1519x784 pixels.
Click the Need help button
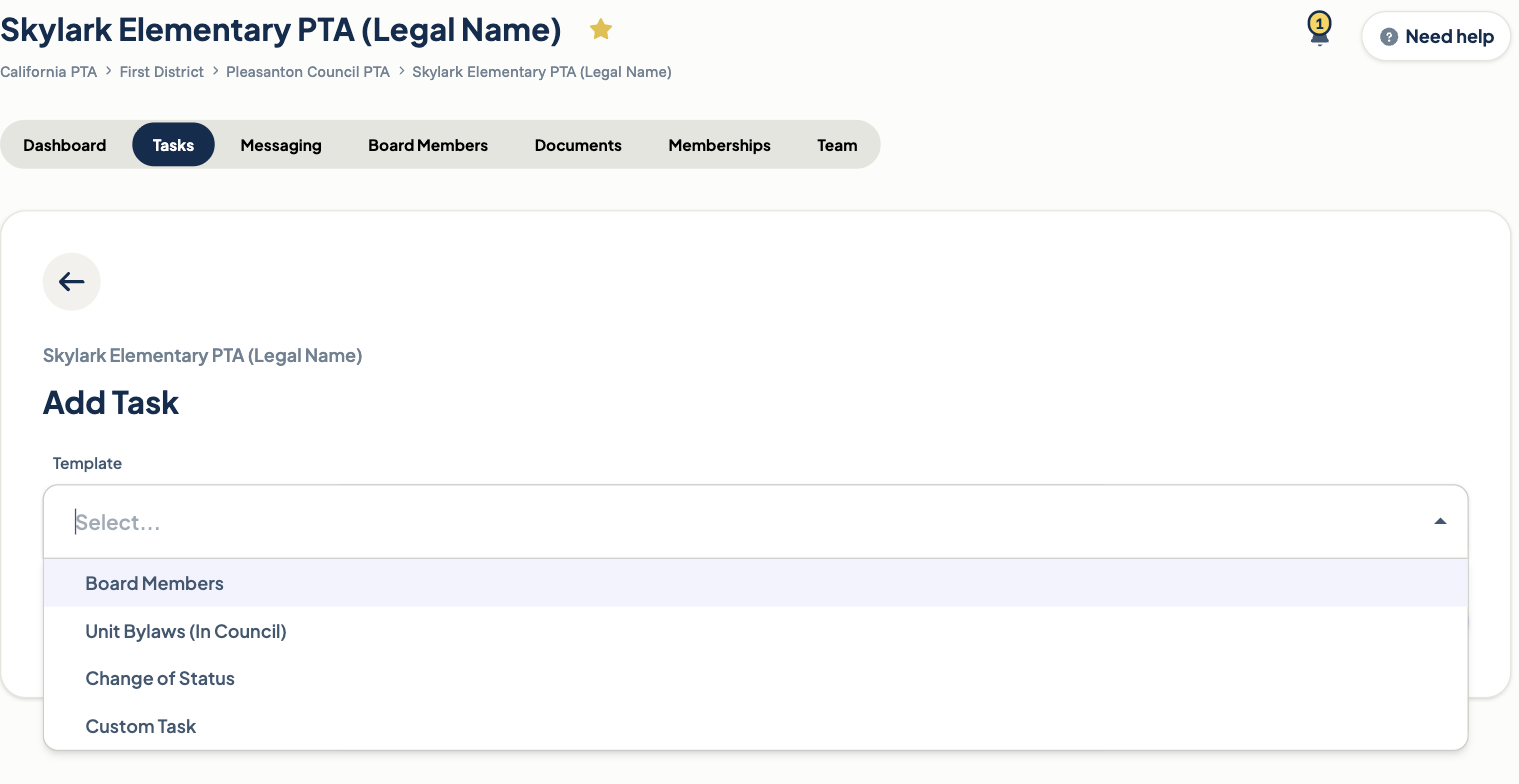pyautogui.click(x=1436, y=37)
